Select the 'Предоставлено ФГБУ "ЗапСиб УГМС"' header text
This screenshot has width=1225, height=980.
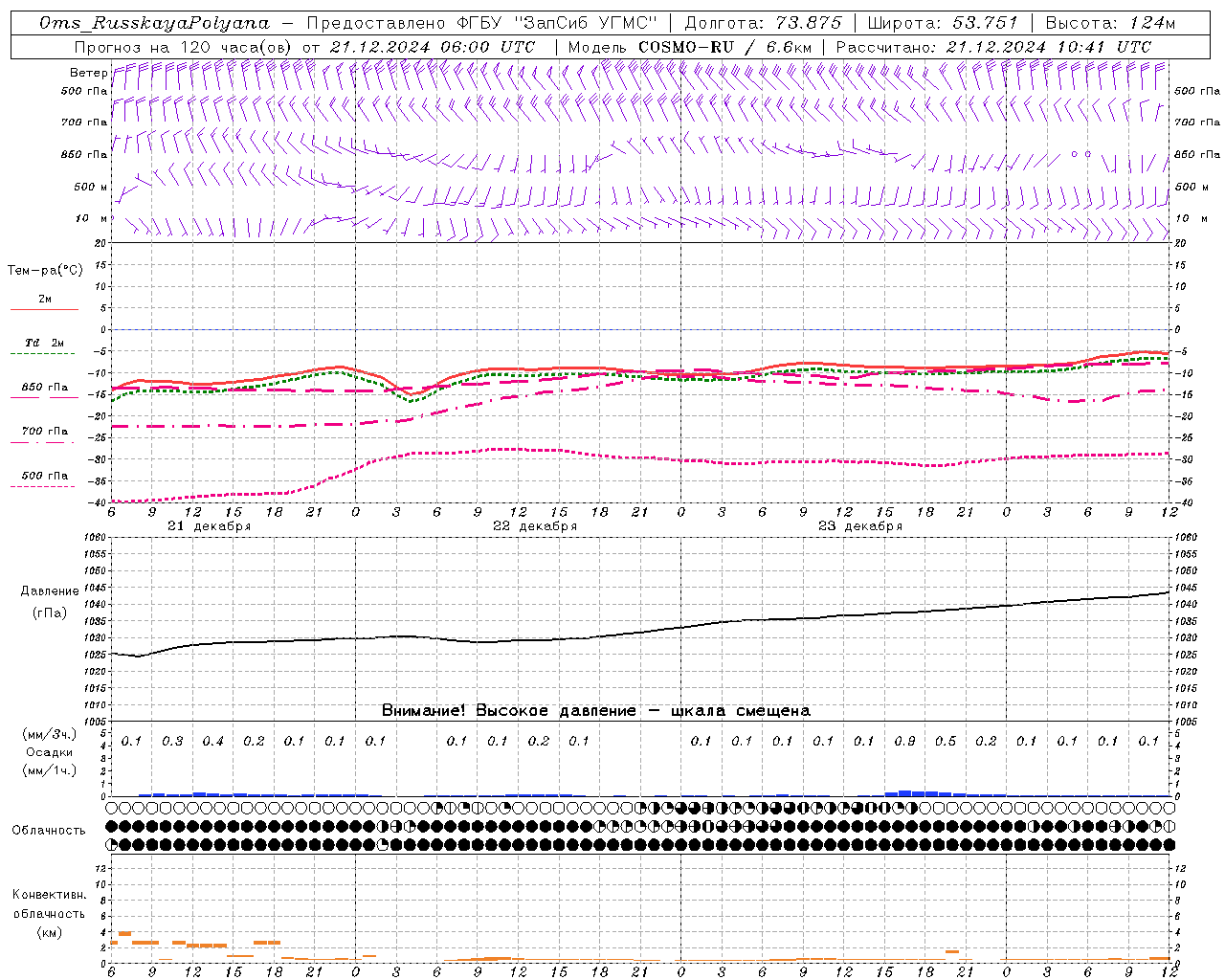point(483,23)
